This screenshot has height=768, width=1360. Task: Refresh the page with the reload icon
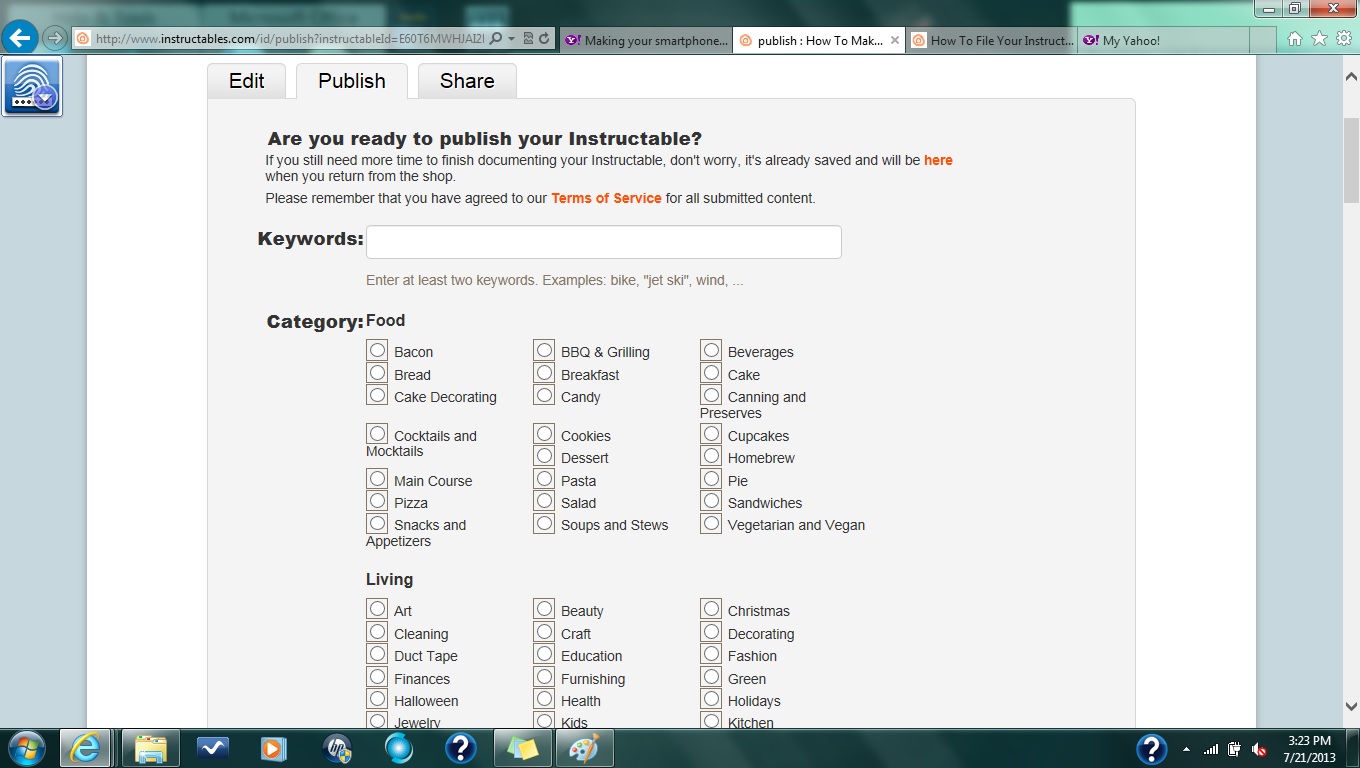coord(544,39)
